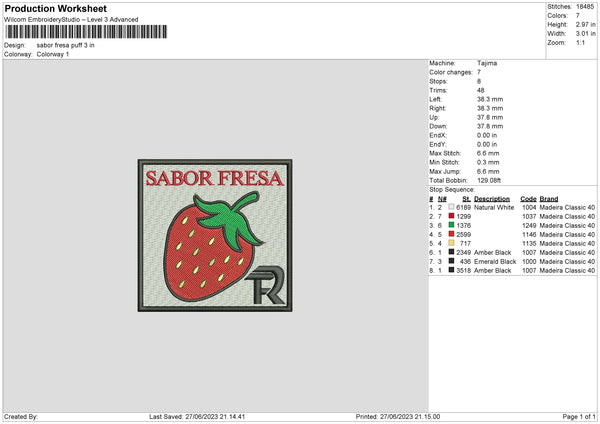Click the Zoom value 1:1
Image resolution: width=600 pixels, height=424 pixels.
tap(580, 42)
